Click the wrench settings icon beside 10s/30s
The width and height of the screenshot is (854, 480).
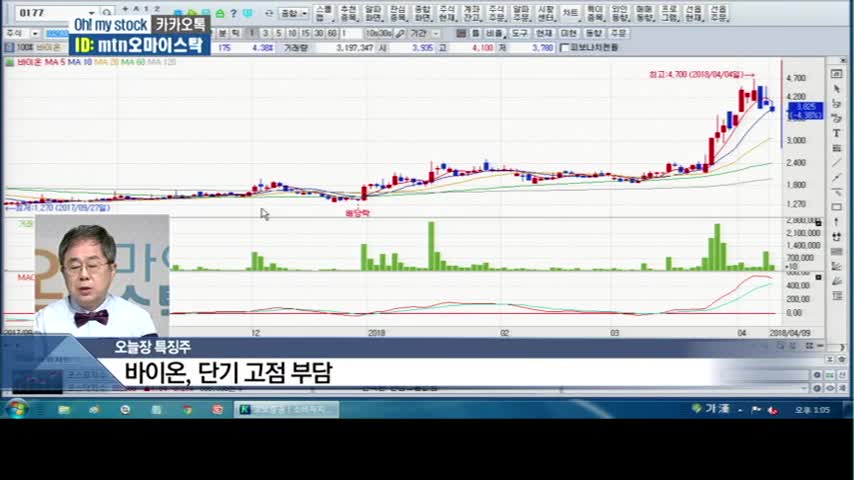click(x=399, y=33)
